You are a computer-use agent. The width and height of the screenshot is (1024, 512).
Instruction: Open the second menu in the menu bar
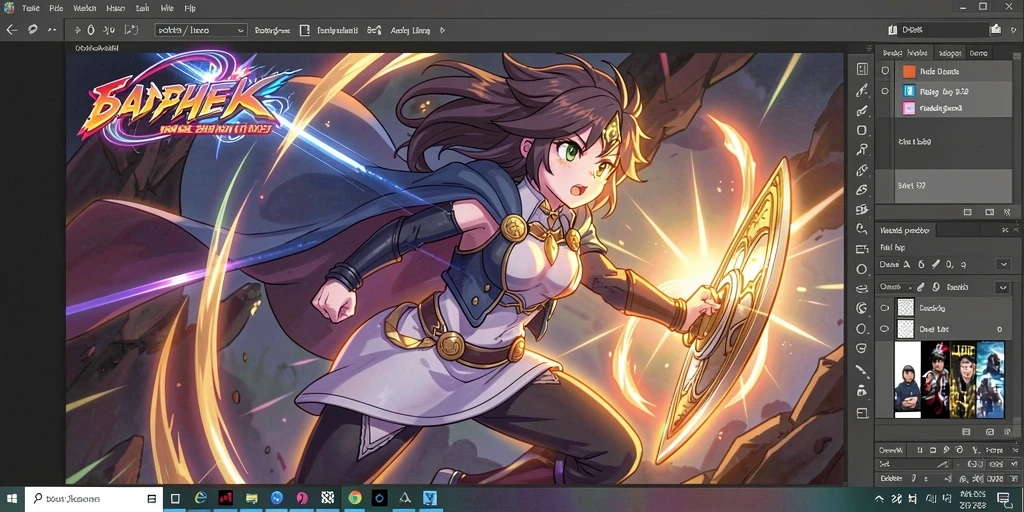pyautogui.click(x=56, y=8)
